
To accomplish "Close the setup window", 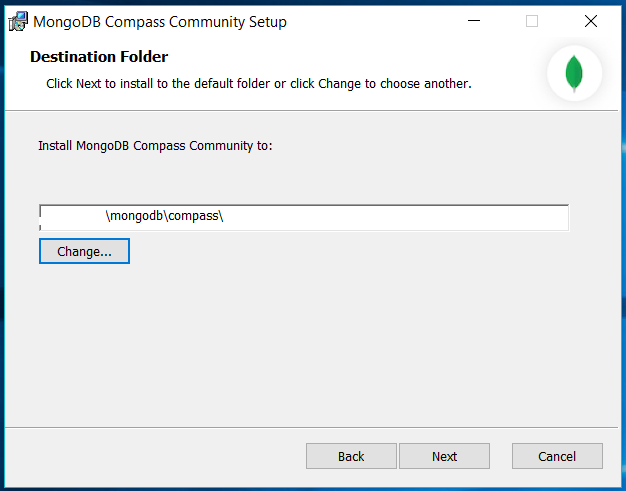I will (x=591, y=21).
